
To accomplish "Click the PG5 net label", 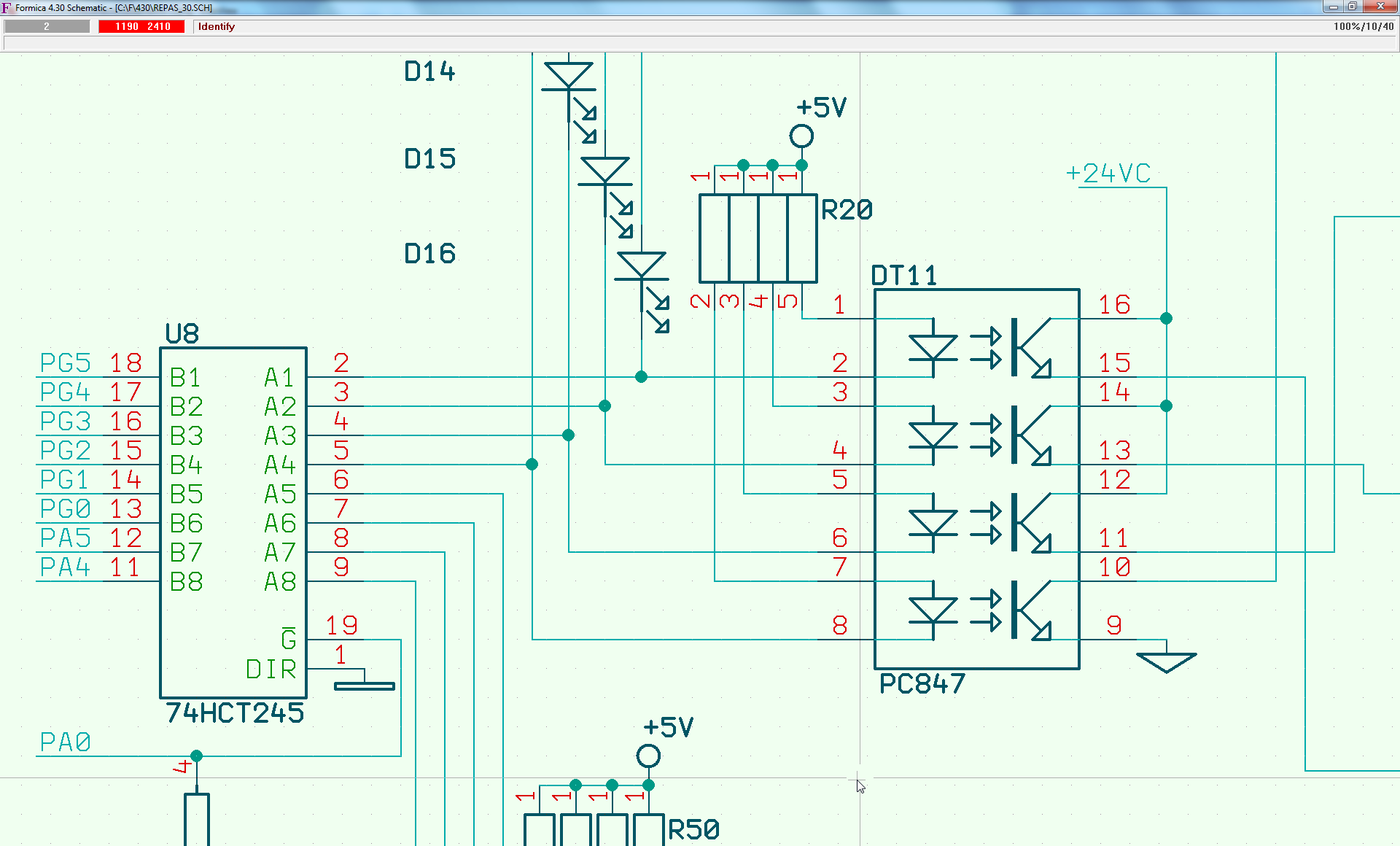I will (x=66, y=363).
